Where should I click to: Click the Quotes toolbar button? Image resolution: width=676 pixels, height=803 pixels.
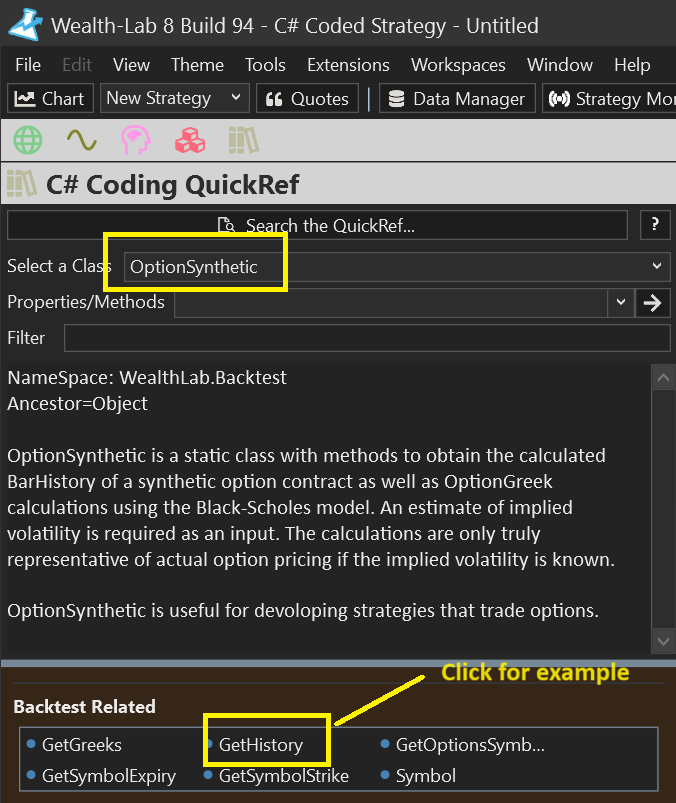(x=307, y=98)
